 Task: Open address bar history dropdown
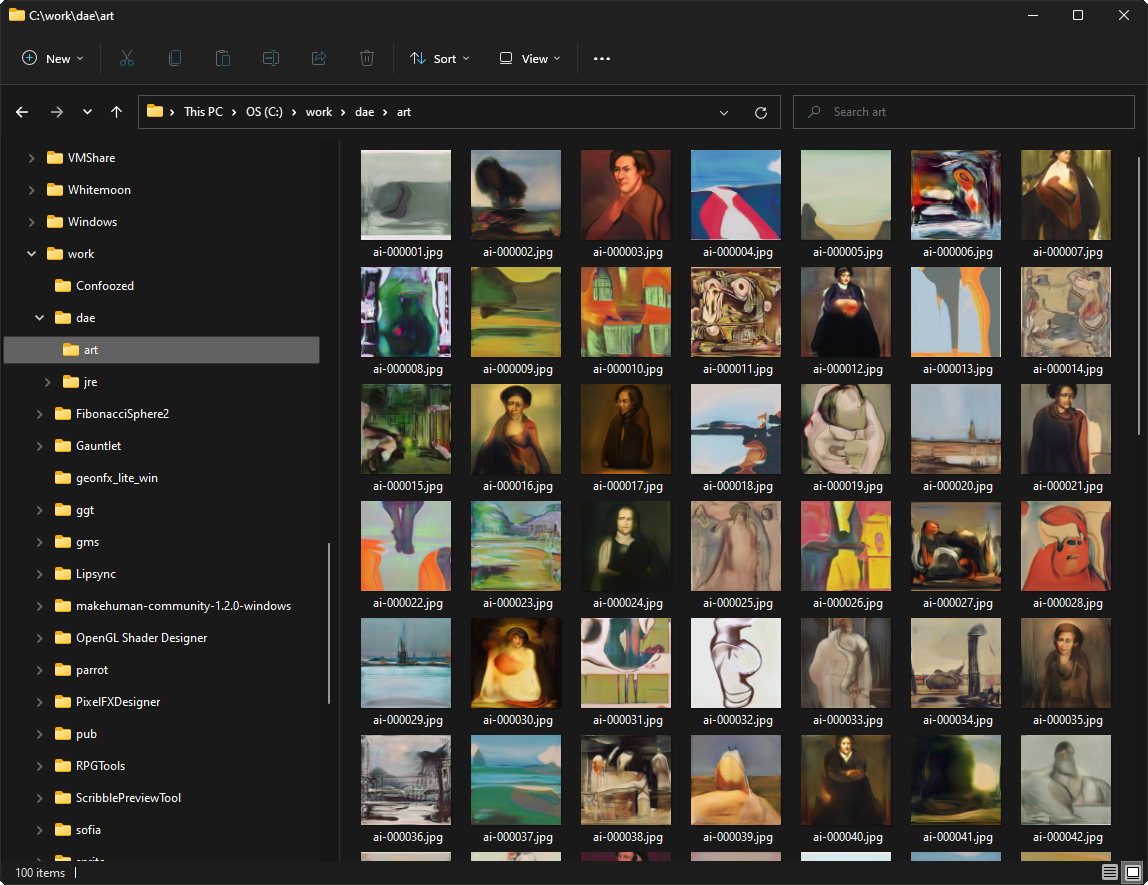723,113
